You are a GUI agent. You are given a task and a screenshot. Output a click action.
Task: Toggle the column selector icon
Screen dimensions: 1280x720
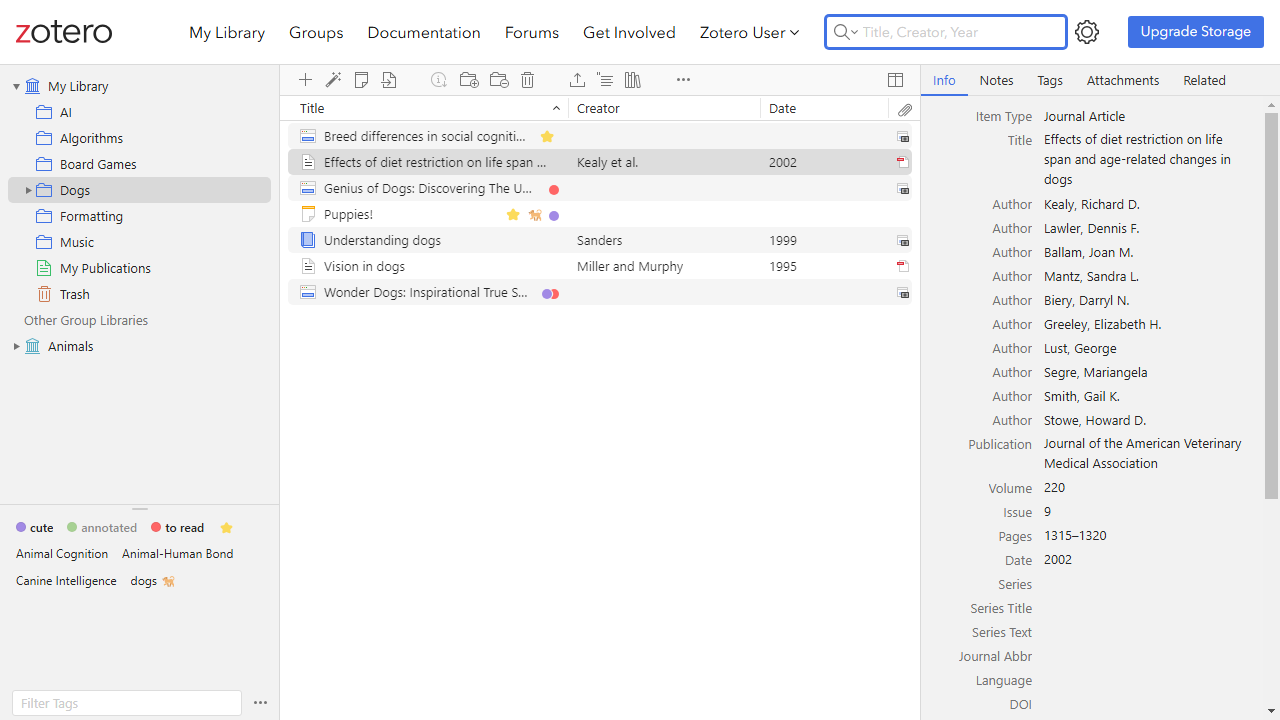pos(896,80)
